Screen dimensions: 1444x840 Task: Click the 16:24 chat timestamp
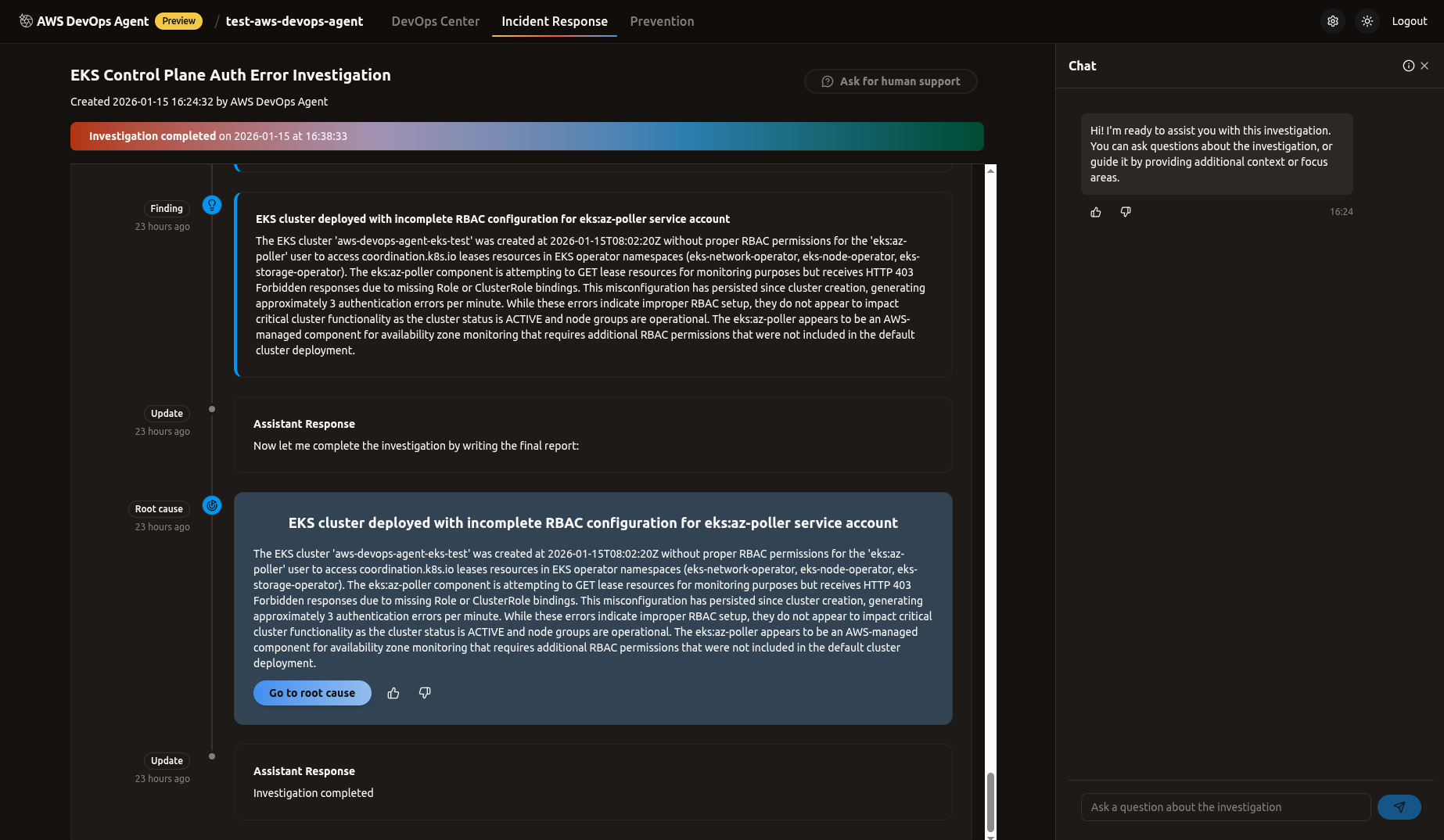tap(1342, 212)
